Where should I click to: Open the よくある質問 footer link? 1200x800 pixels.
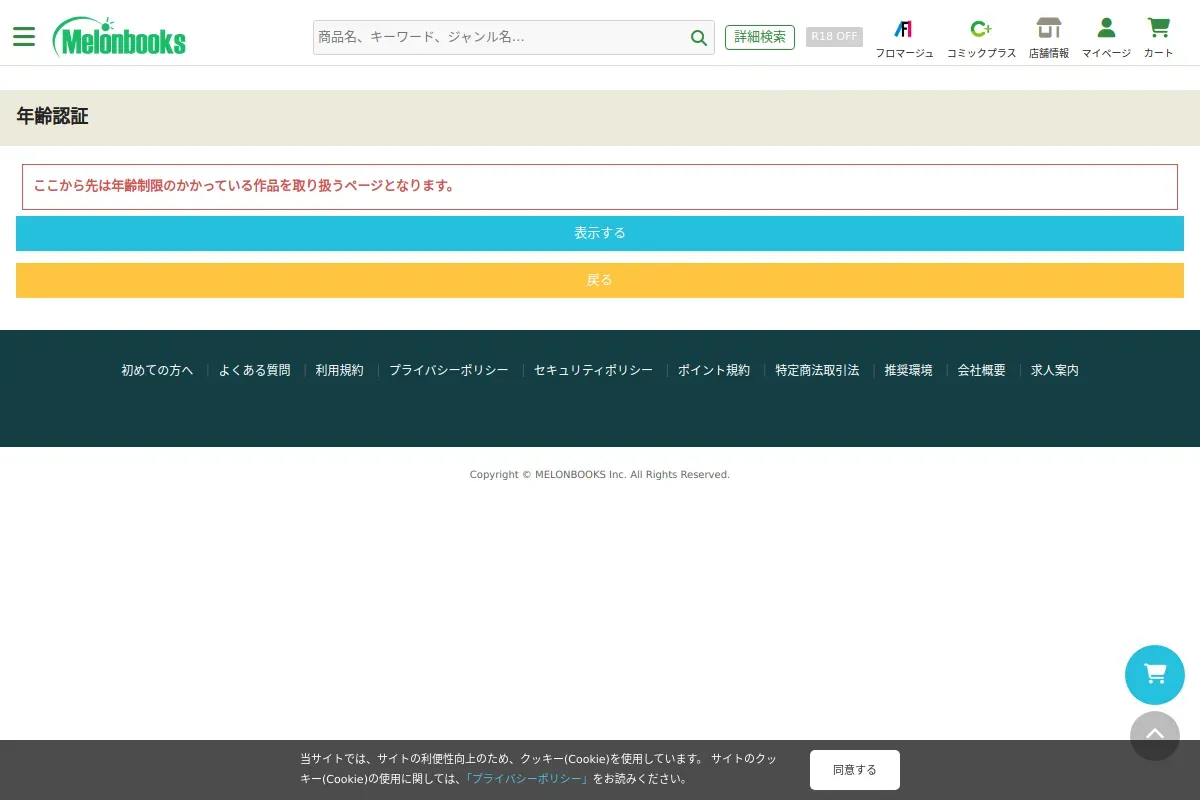tap(254, 370)
